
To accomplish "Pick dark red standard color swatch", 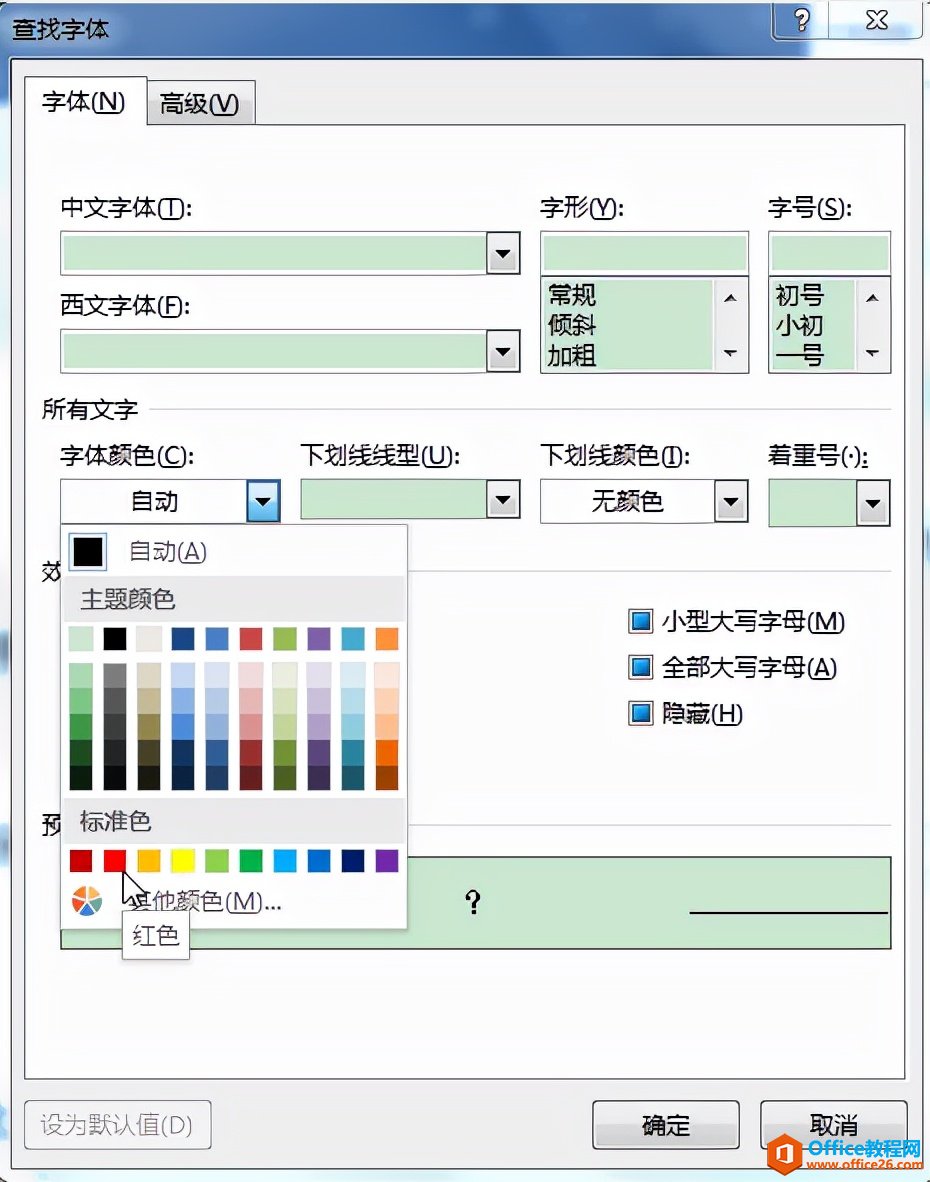I will 81,860.
